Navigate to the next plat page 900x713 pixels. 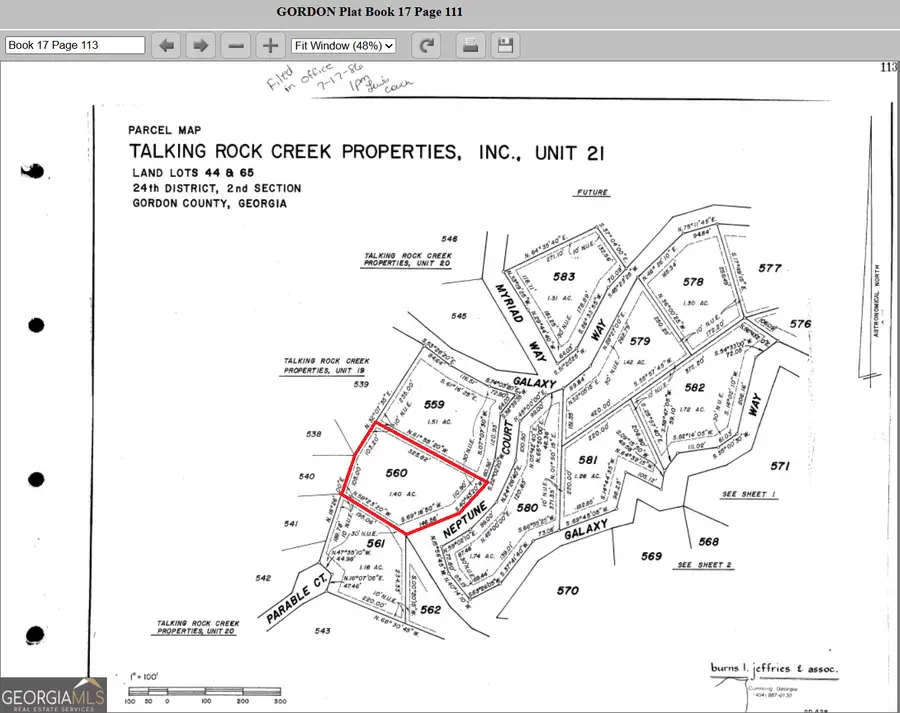199,45
